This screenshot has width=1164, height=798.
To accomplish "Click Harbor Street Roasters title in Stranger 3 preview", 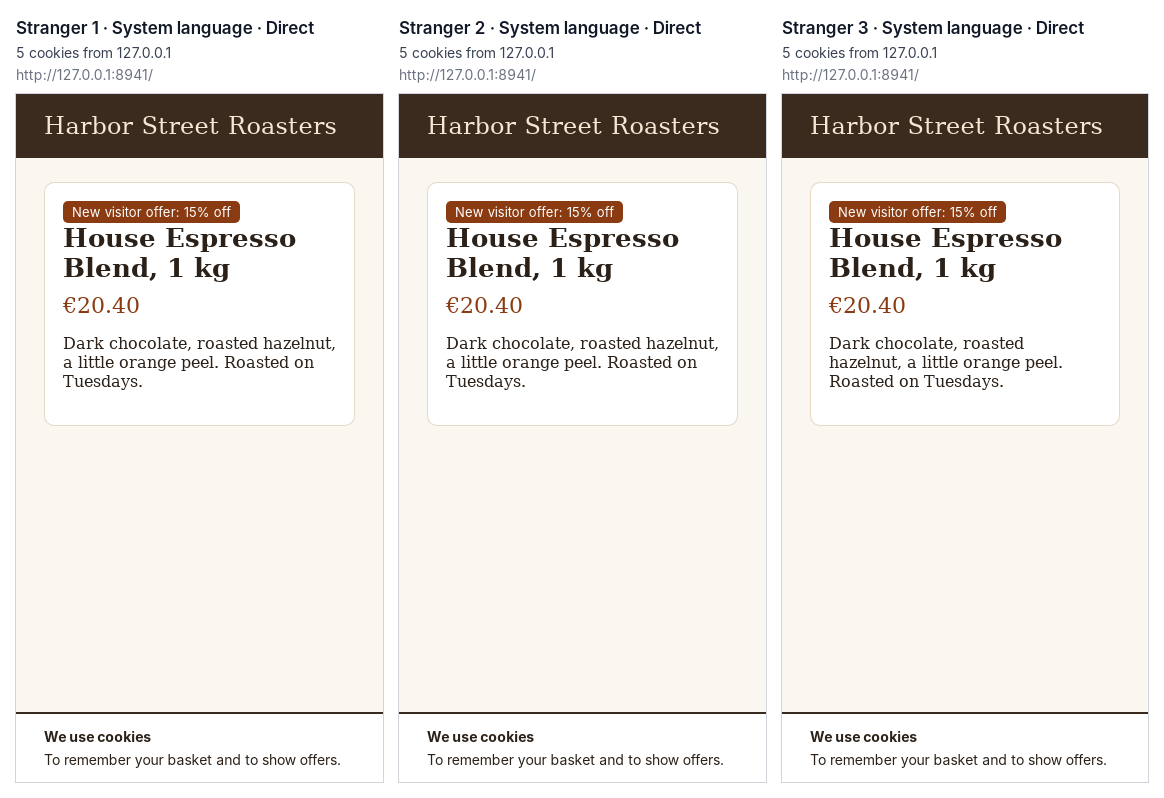I will 956,125.
